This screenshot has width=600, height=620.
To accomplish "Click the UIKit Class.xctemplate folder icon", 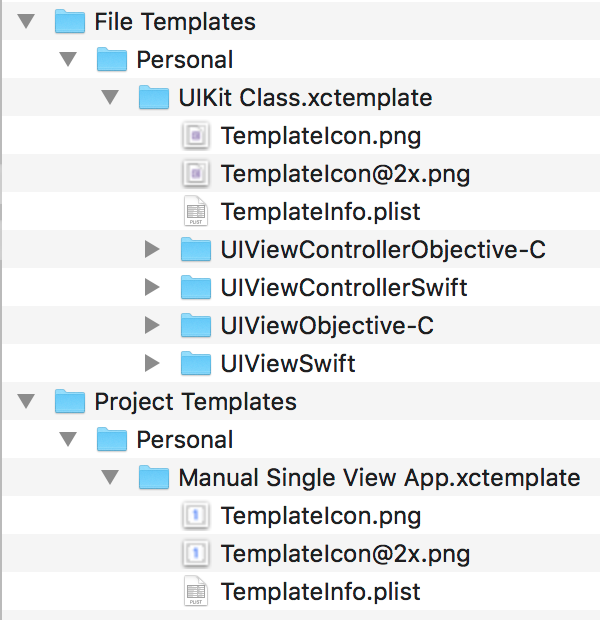I will coord(153,97).
